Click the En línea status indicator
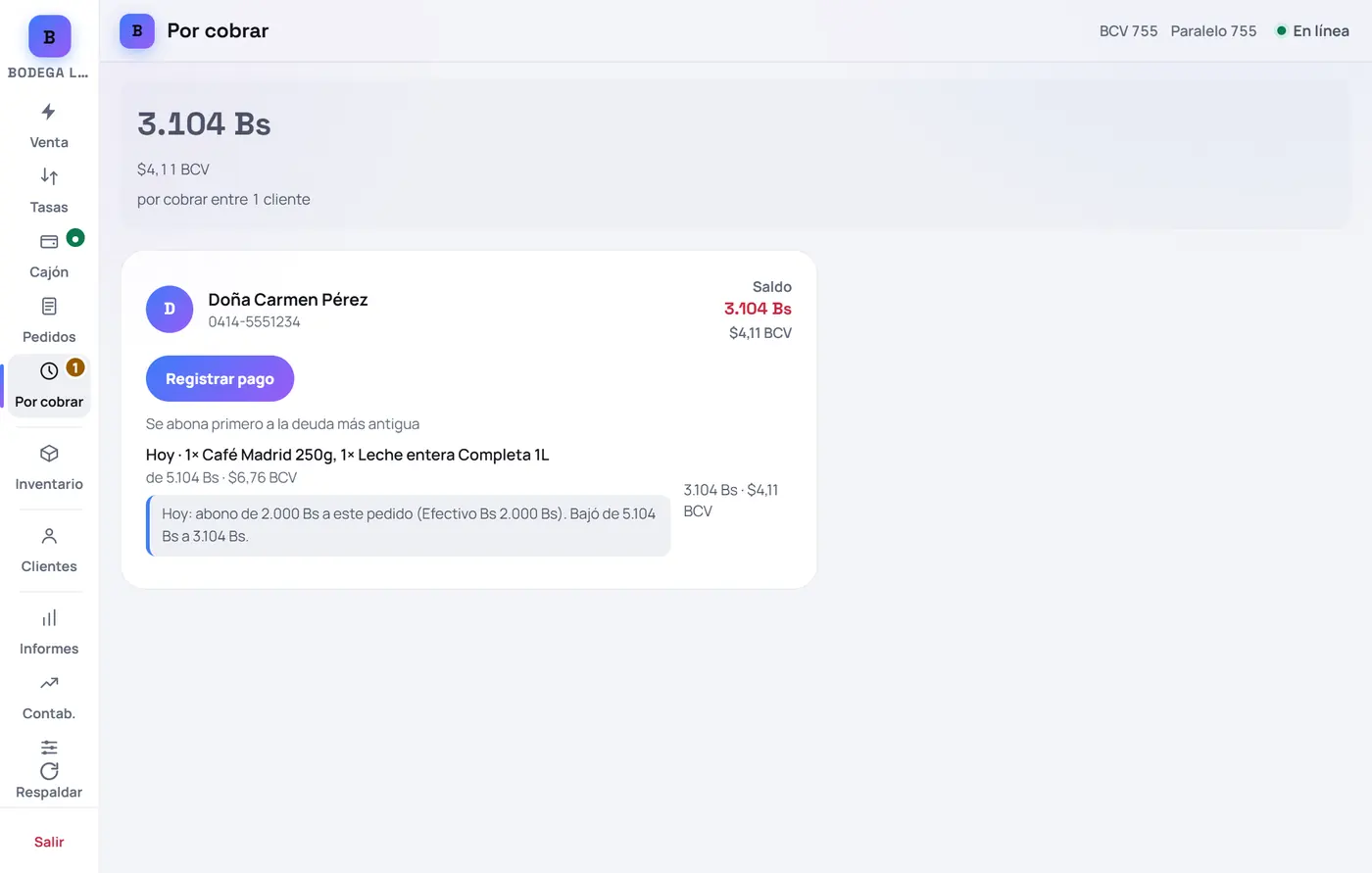1372x873 pixels. pyautogui.click(x=1312, y=31)
